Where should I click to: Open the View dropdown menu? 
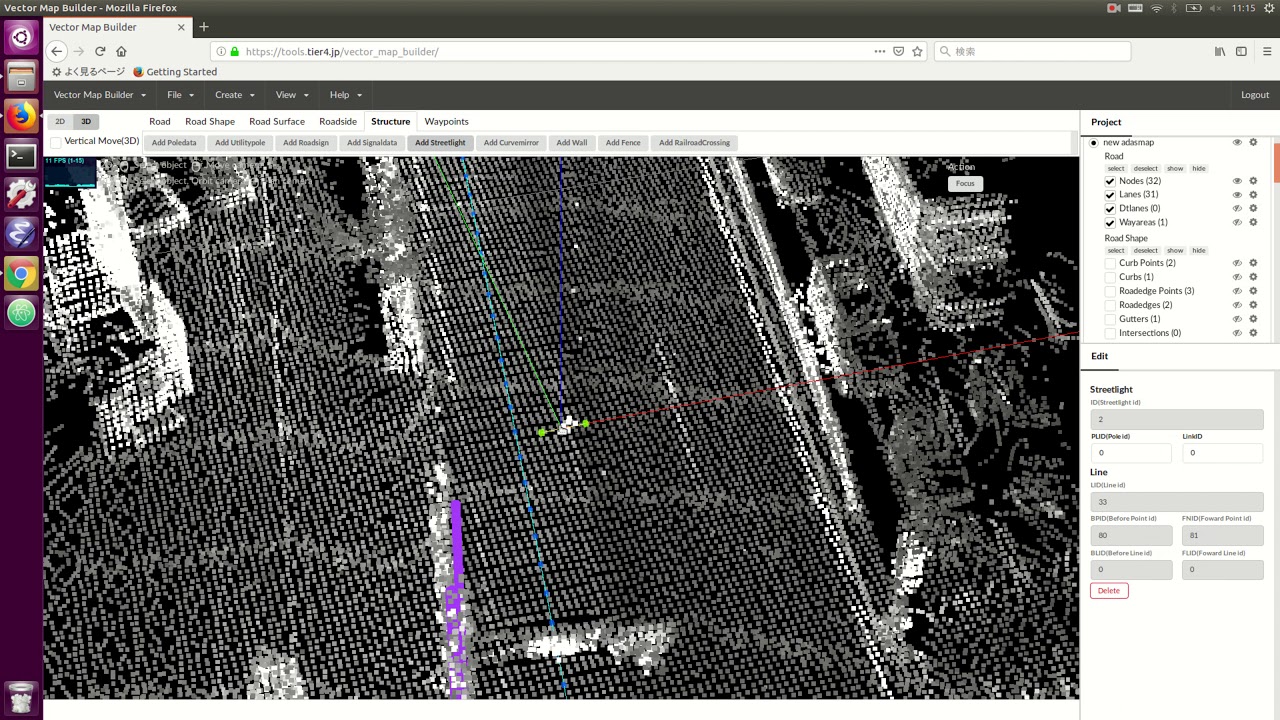point(291,95)
